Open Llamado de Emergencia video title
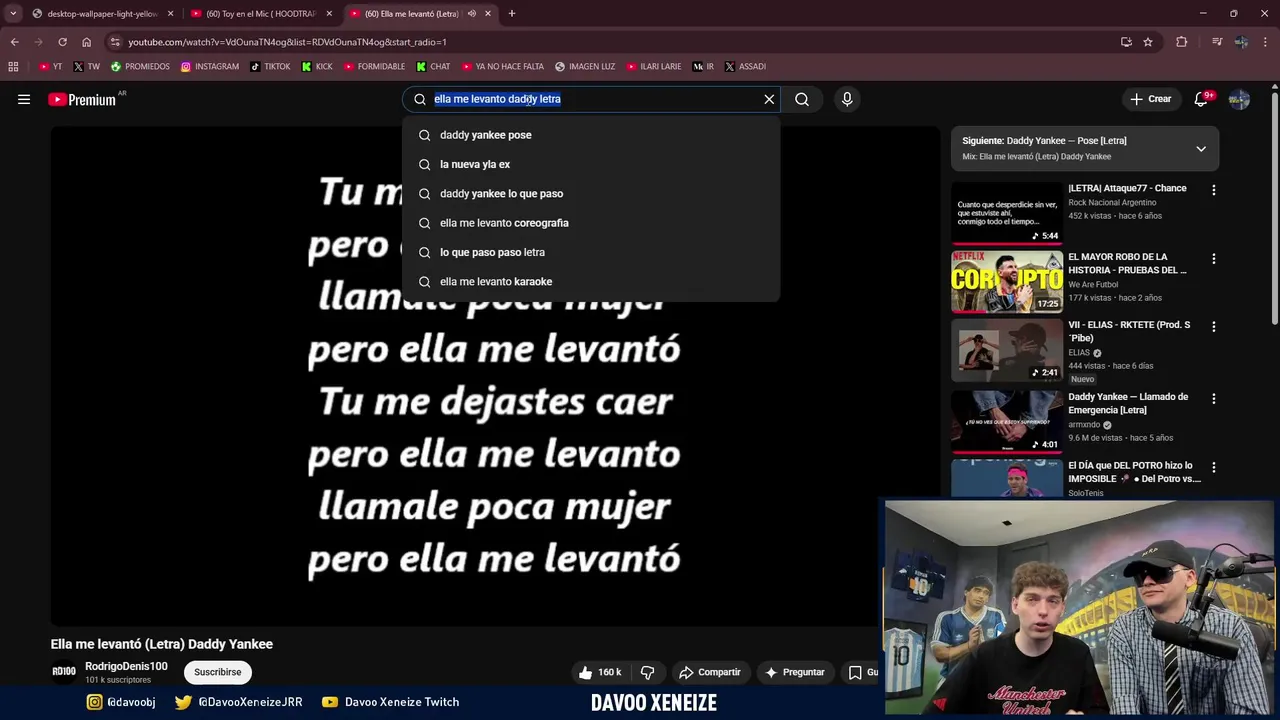 (1128, 403)
